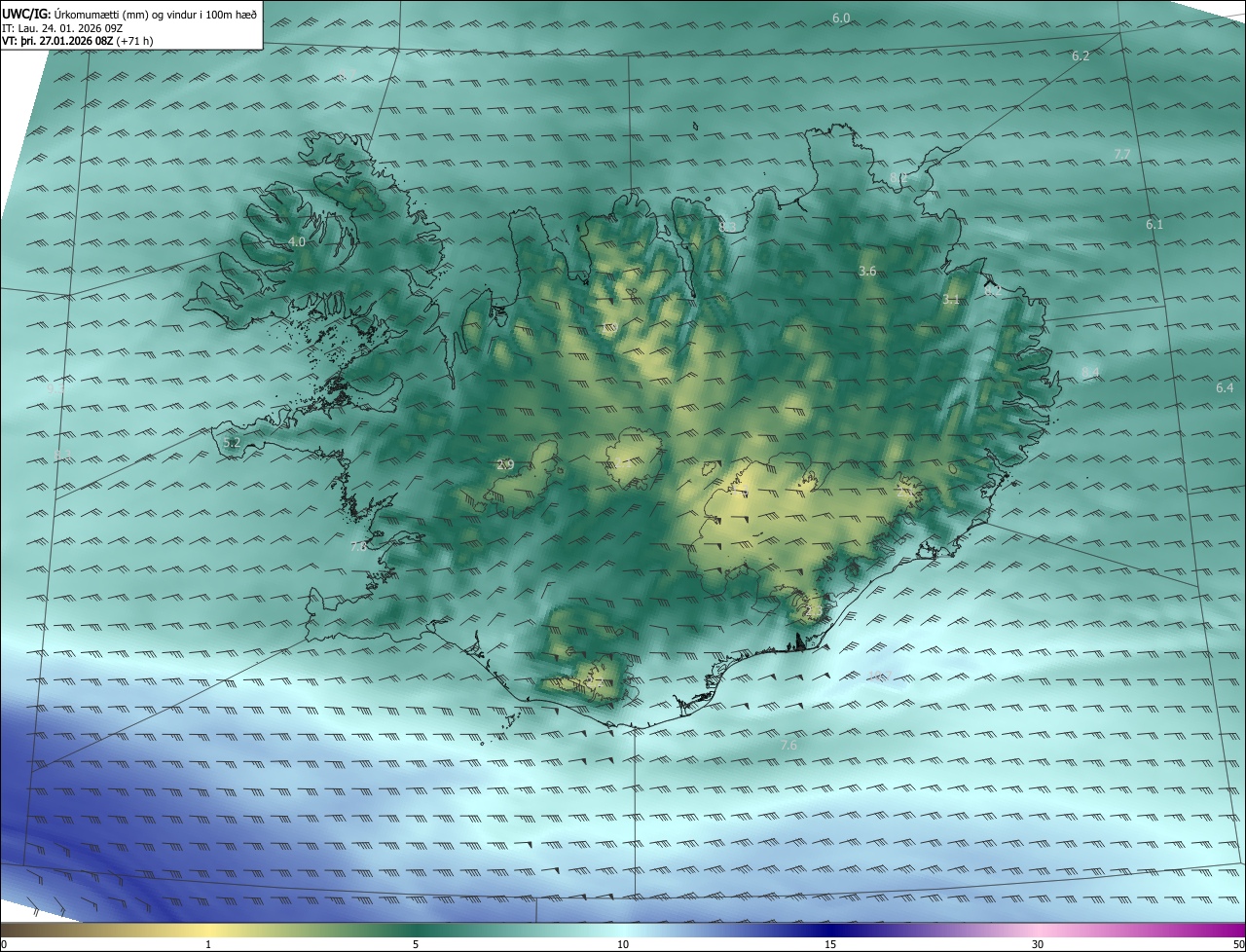Click the colorbar tick label 10

623,944
